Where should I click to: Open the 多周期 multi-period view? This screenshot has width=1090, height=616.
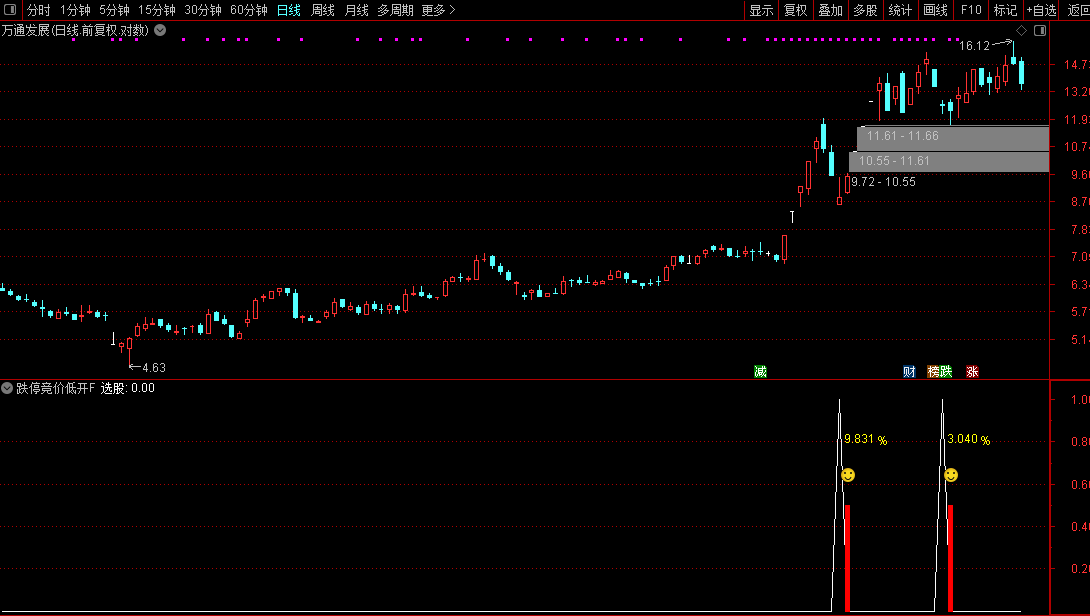pyautogui.click(x=395, y=10)
